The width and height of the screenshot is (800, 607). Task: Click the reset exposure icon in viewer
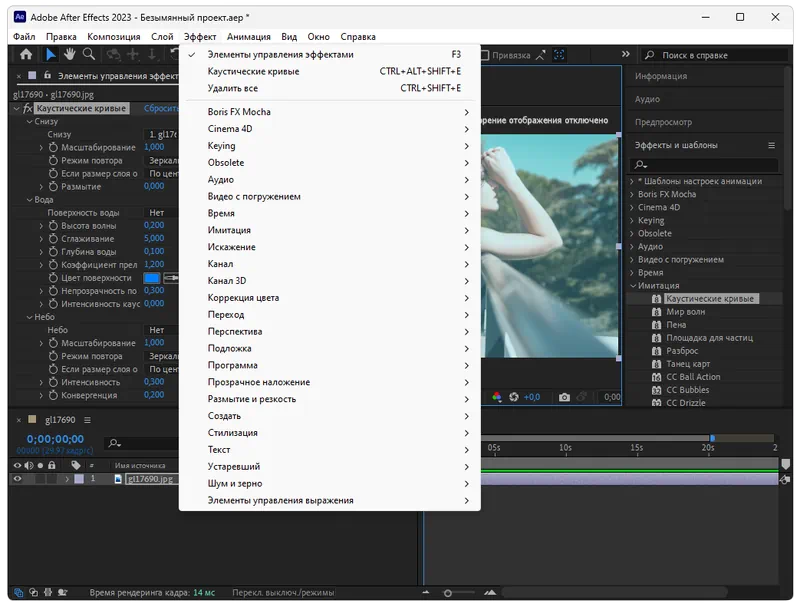point(514,397)
